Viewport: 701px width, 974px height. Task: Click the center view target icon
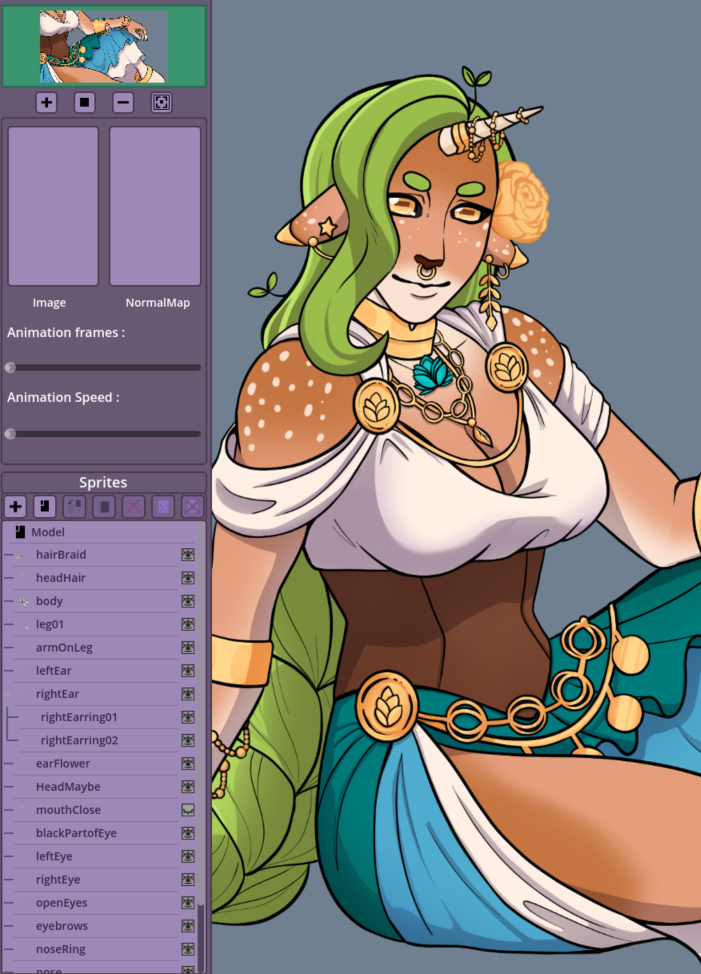click(x=161, y=102)
